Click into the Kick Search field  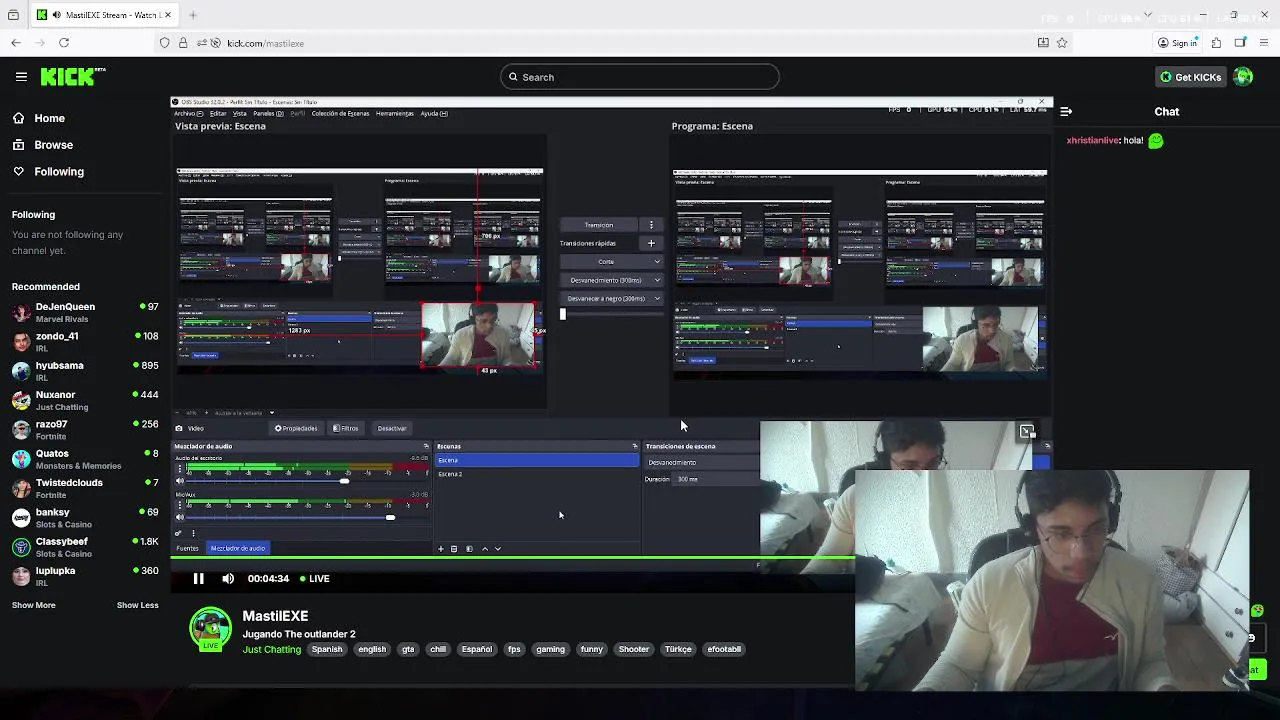tap(640, 77)
